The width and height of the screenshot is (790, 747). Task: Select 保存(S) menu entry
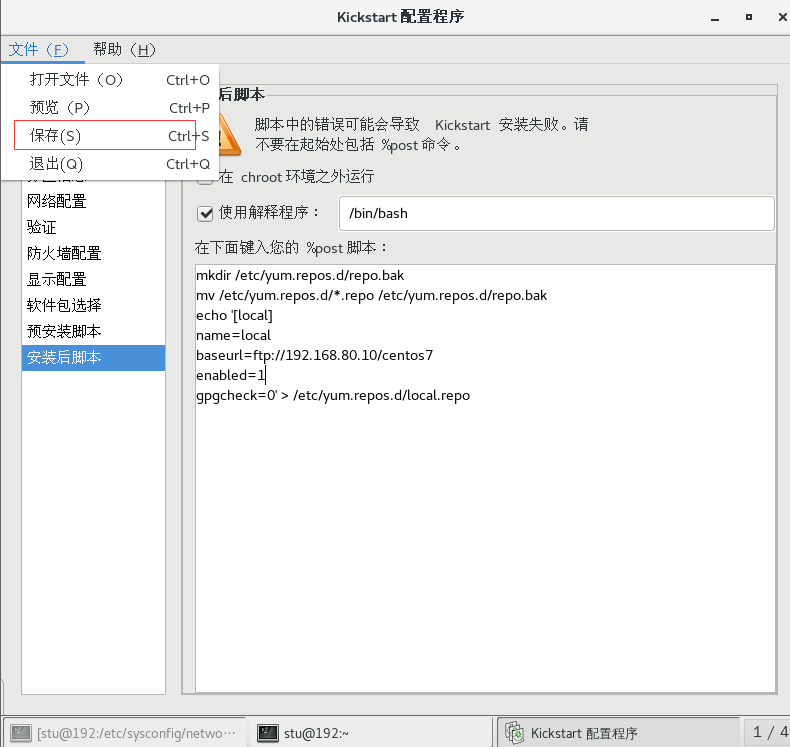pyautogui.click(x=110, y=135)
